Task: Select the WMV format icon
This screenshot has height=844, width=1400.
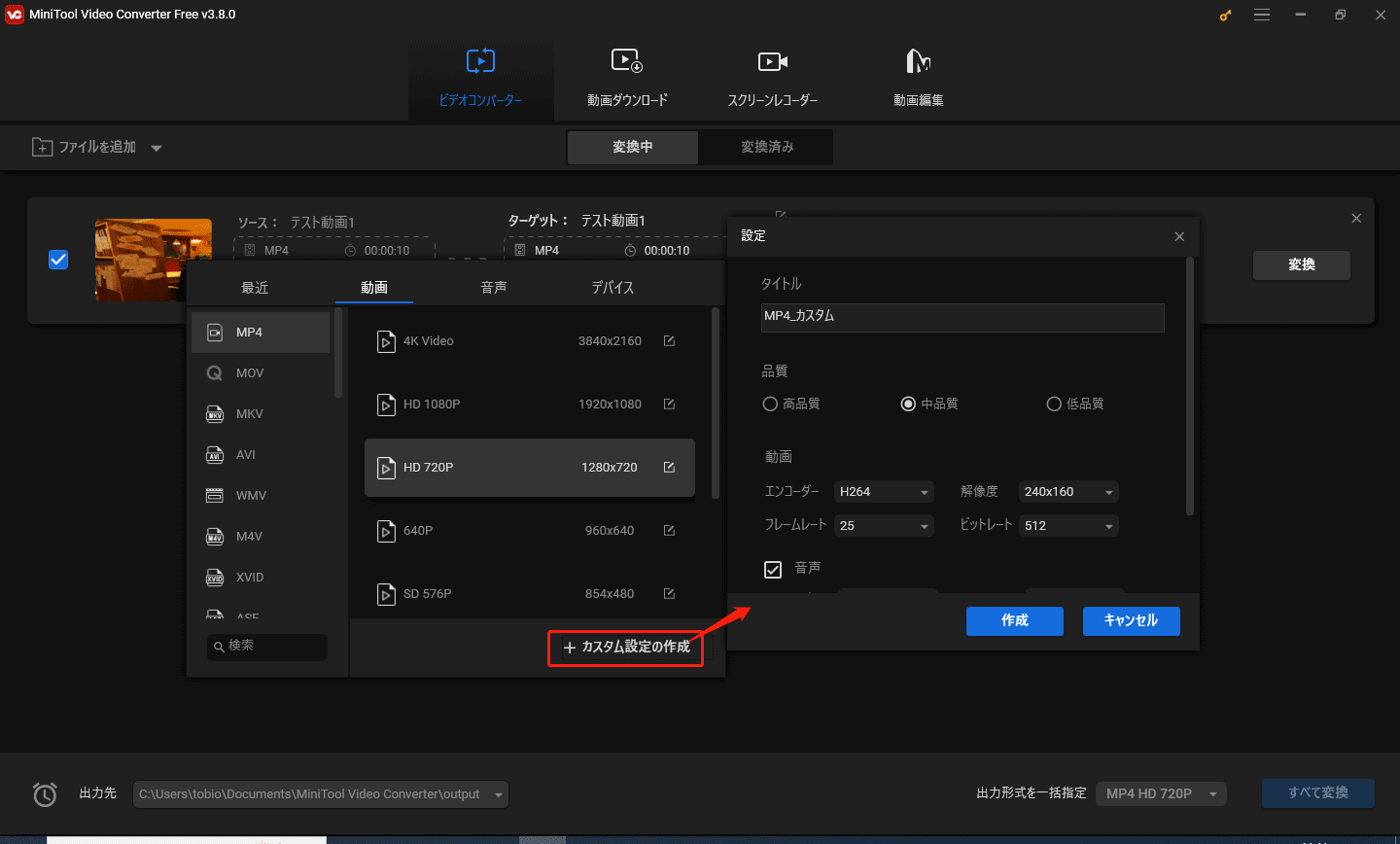Action: (x=215, y=496)
